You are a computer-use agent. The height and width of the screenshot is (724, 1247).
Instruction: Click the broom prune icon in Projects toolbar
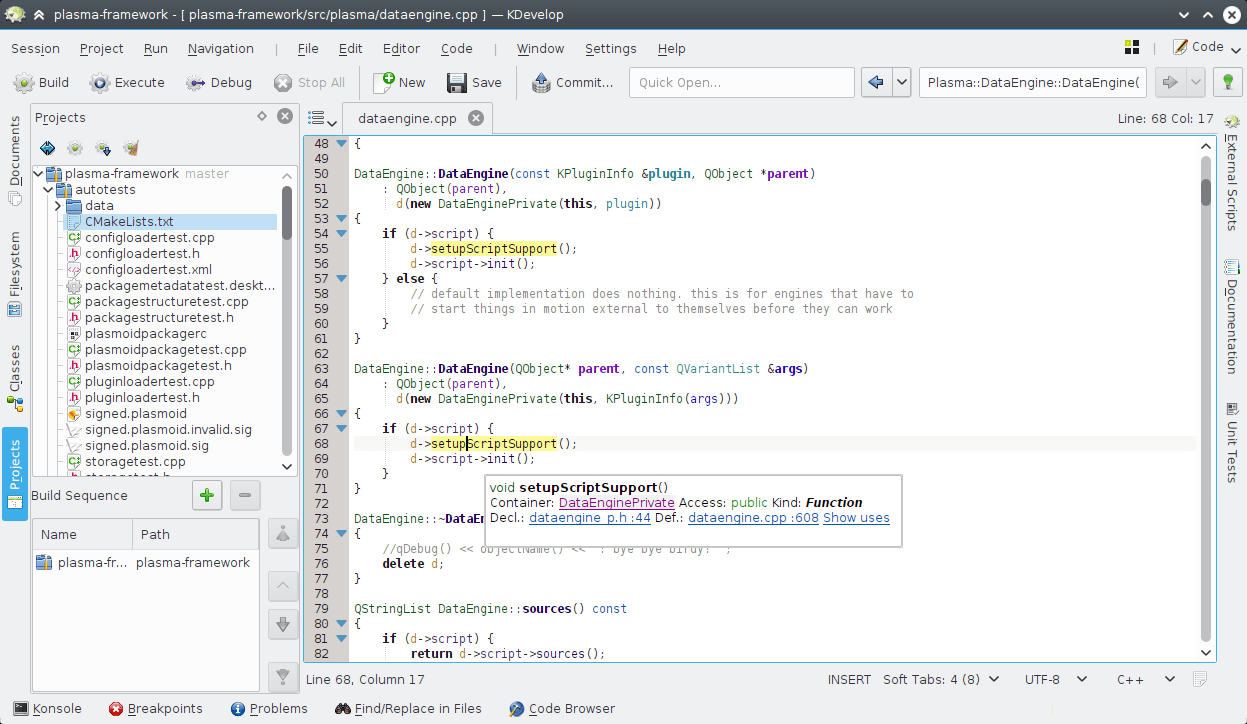(131, 147)
